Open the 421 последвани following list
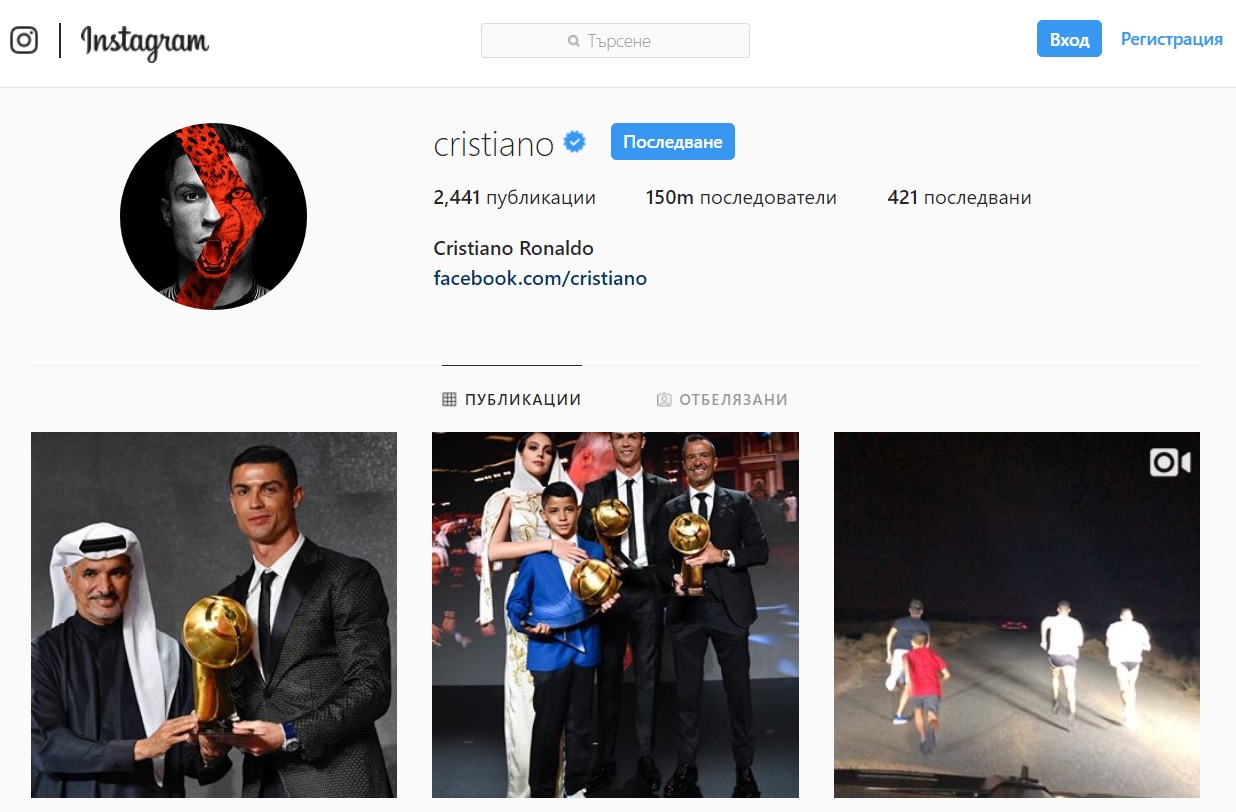Image resolution: width=1236 pixels, height=812 pixels. tap(959, 198)
